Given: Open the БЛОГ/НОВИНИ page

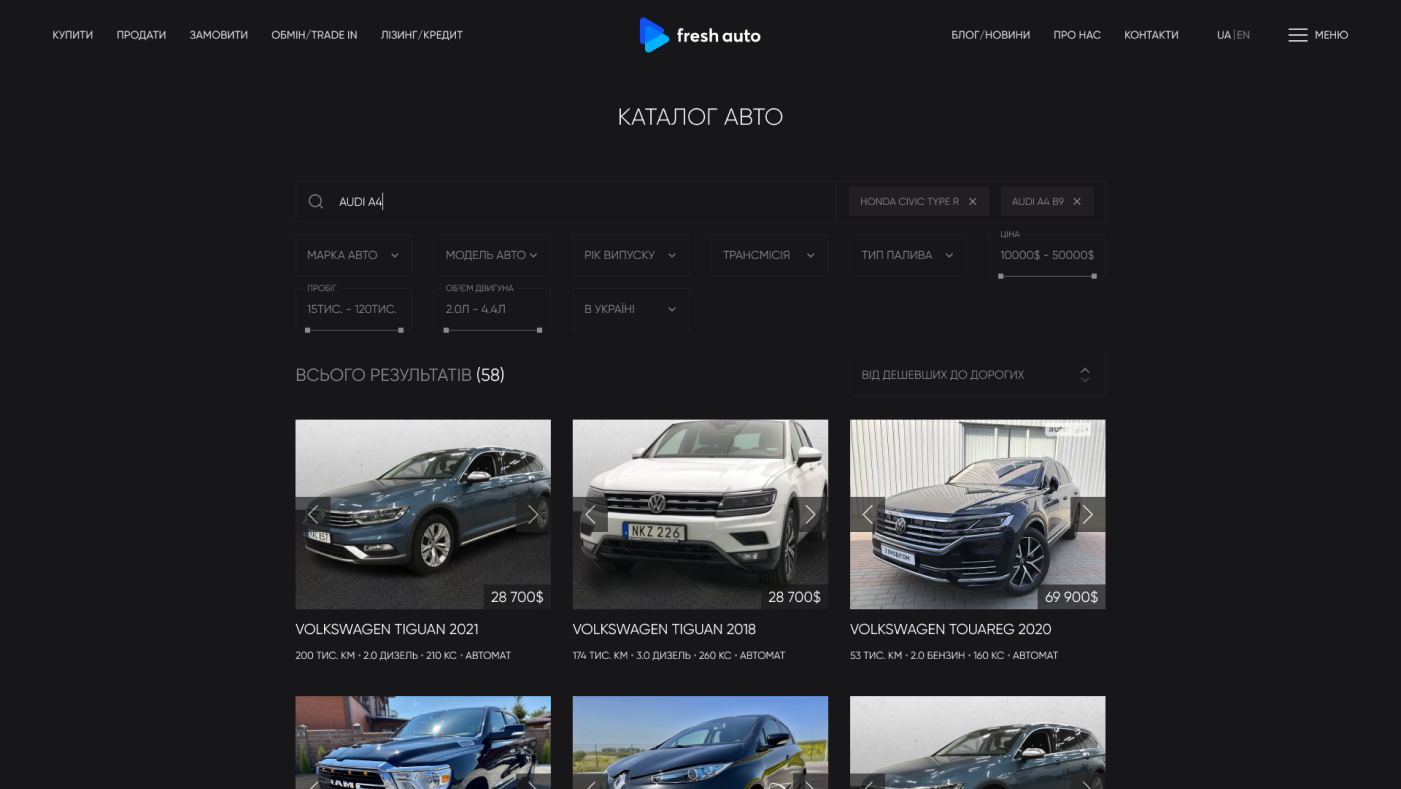Looking at the screenshot, I should click(x=991, y=35).
